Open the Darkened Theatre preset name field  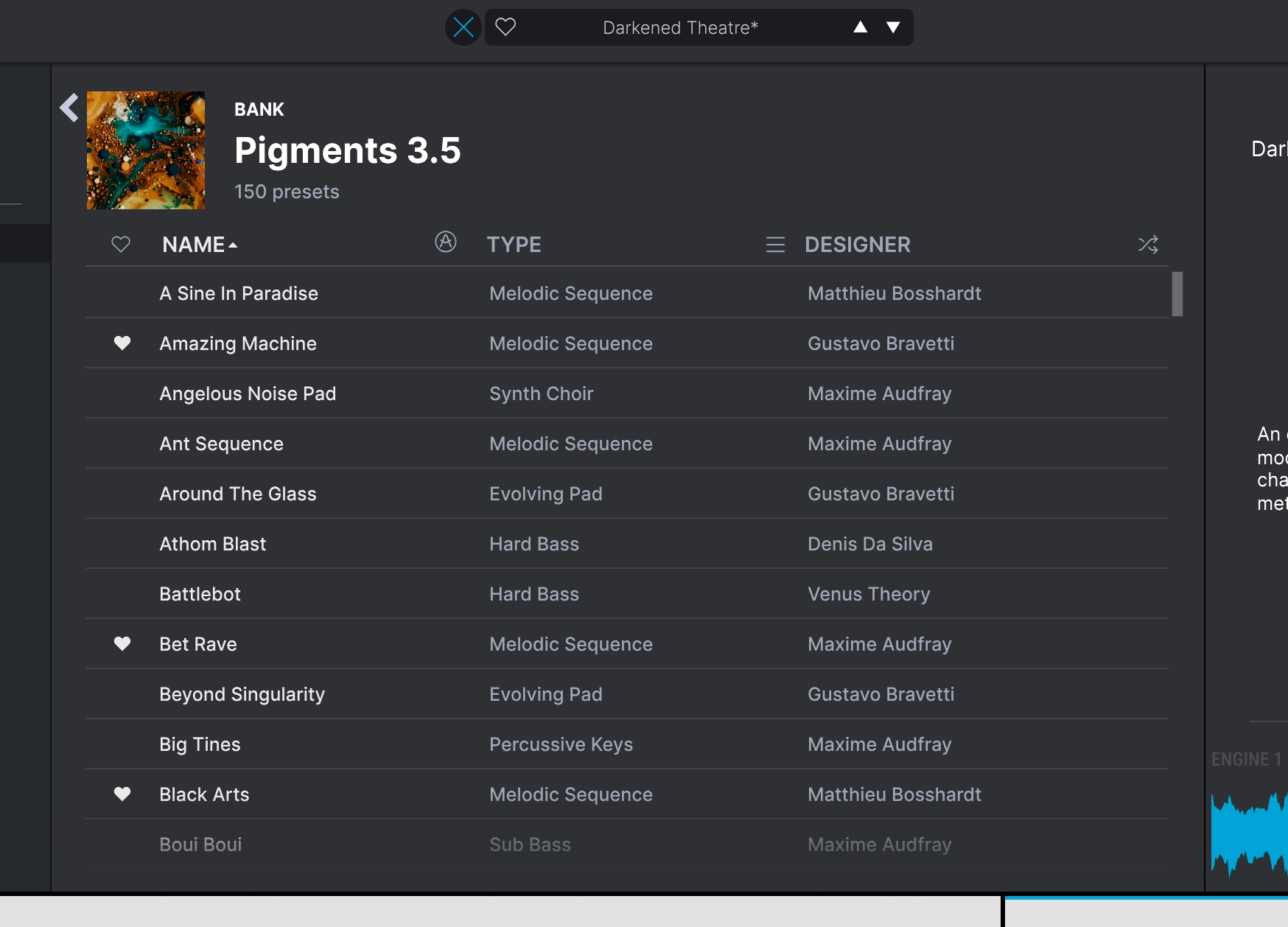(x=680, y=28)
